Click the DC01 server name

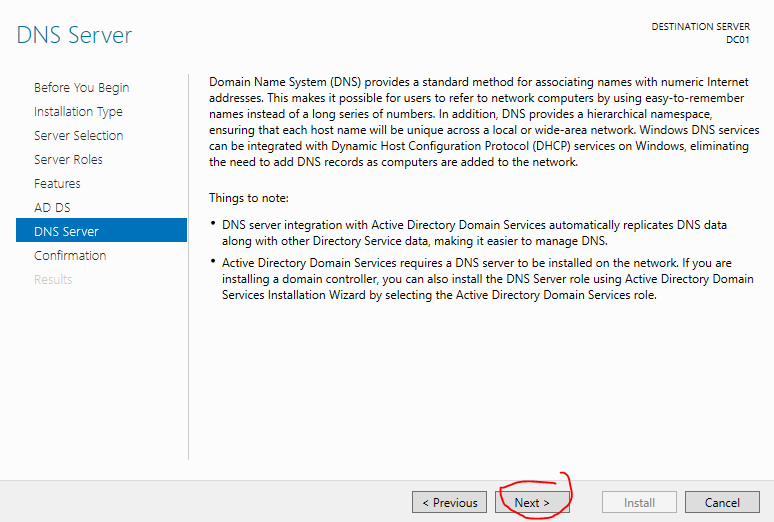(737, 40)
